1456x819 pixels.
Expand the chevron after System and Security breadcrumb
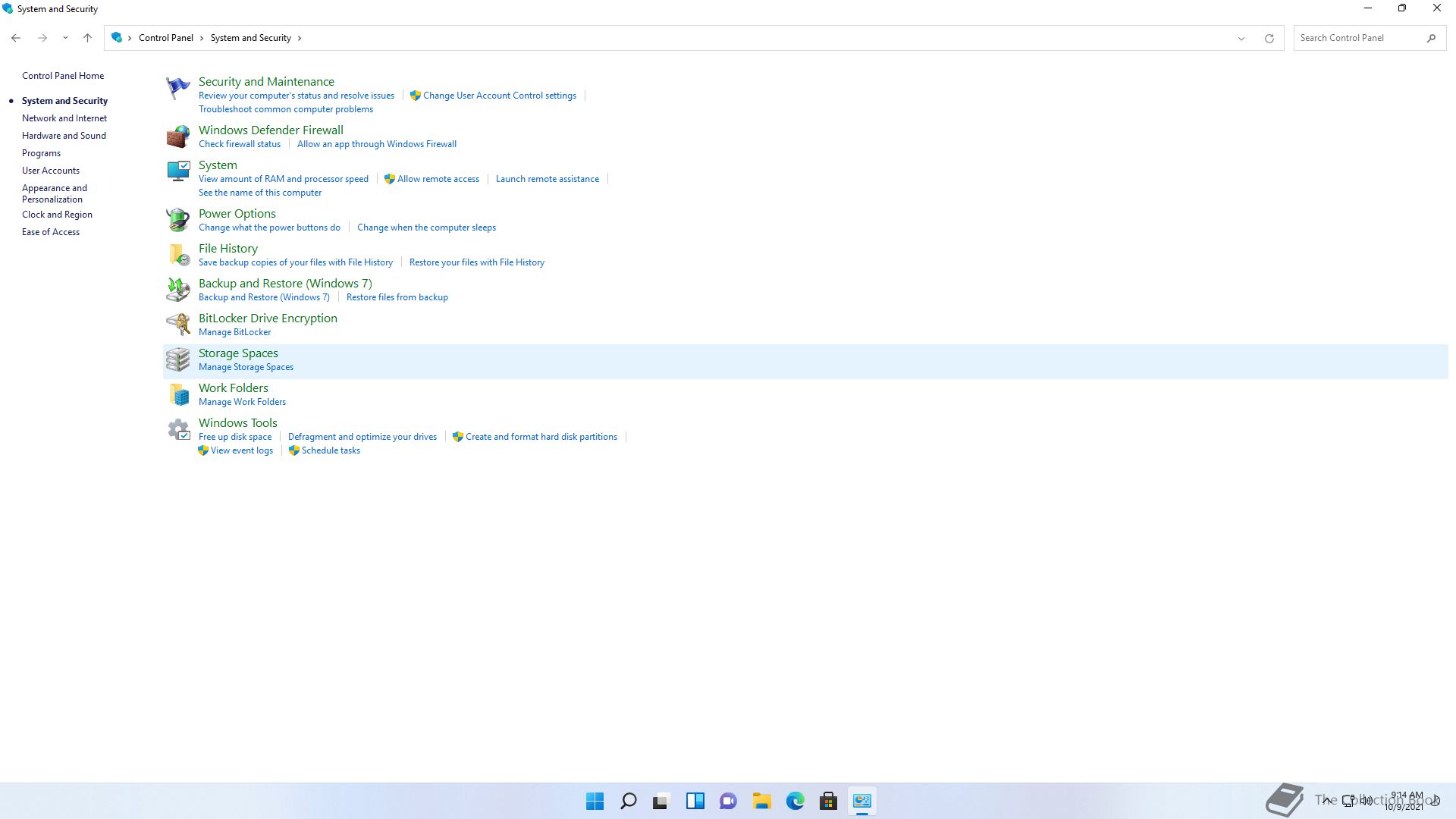[300, 38]
